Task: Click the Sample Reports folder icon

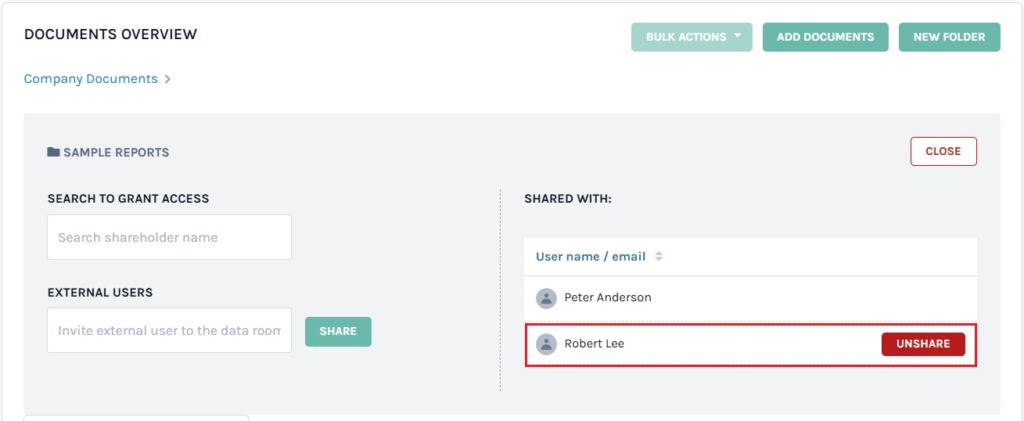Action: 53,153
